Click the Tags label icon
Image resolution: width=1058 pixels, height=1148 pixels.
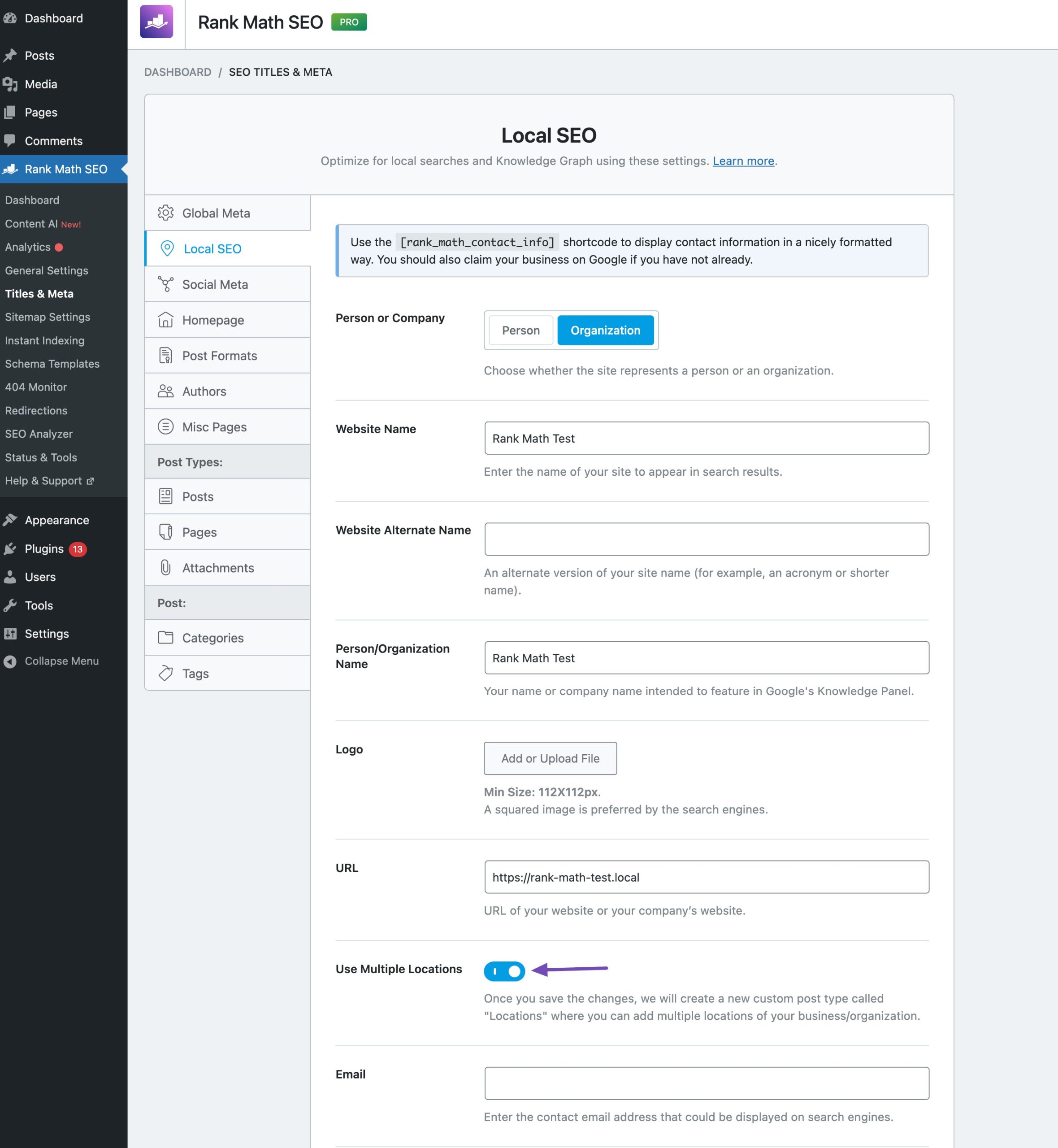pyautogui.click(x=165, y=673)
